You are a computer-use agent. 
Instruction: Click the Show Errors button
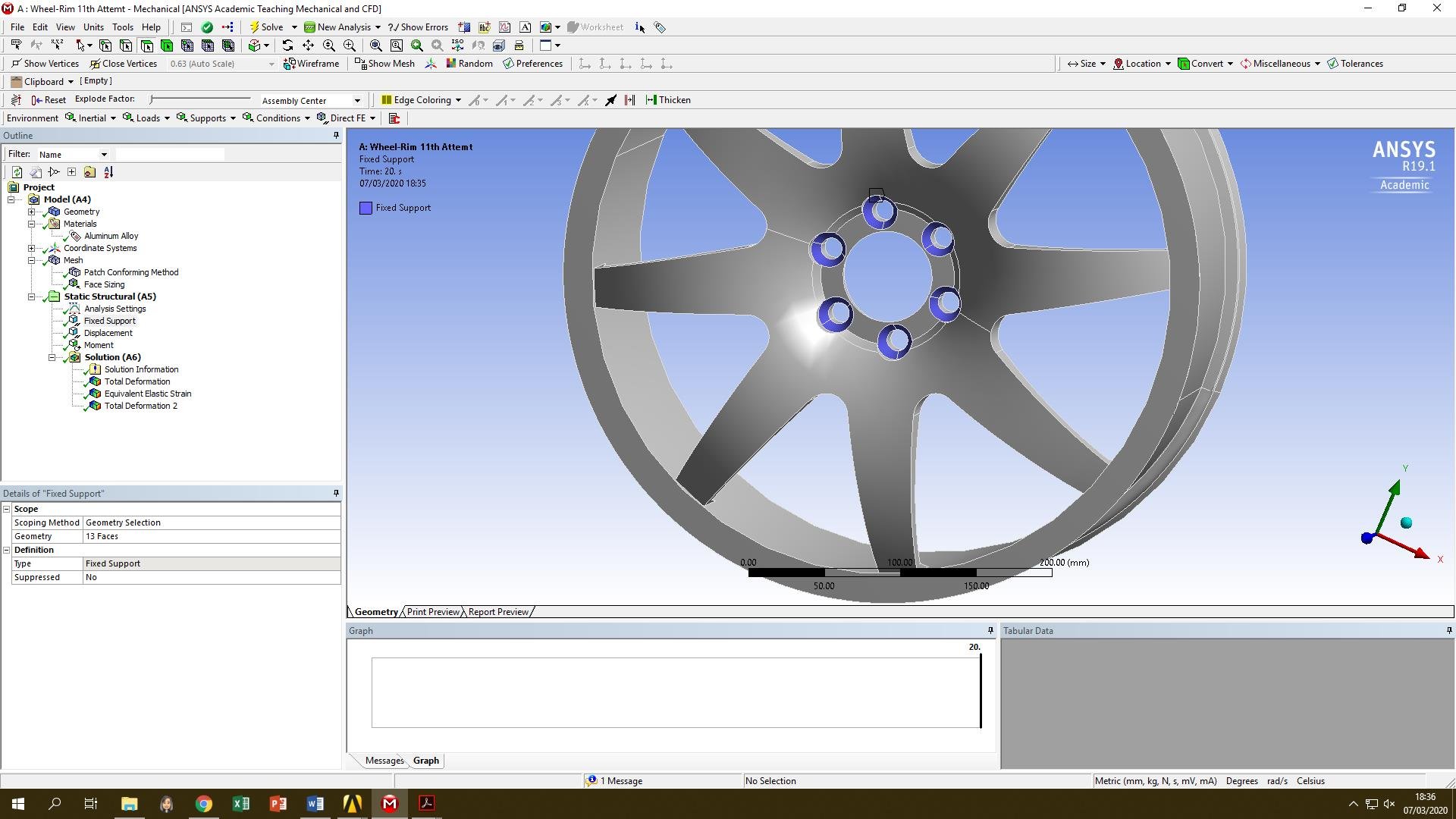point(418,27)
